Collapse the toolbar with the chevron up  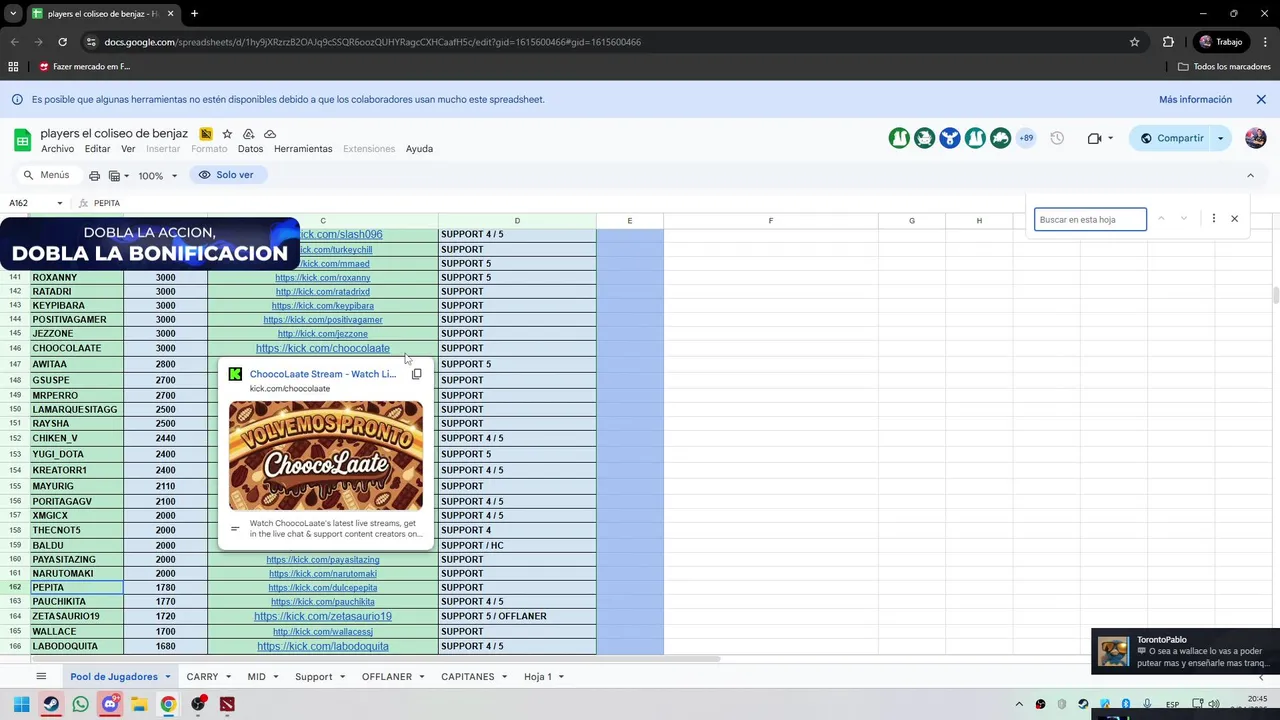pos(1250,175)
